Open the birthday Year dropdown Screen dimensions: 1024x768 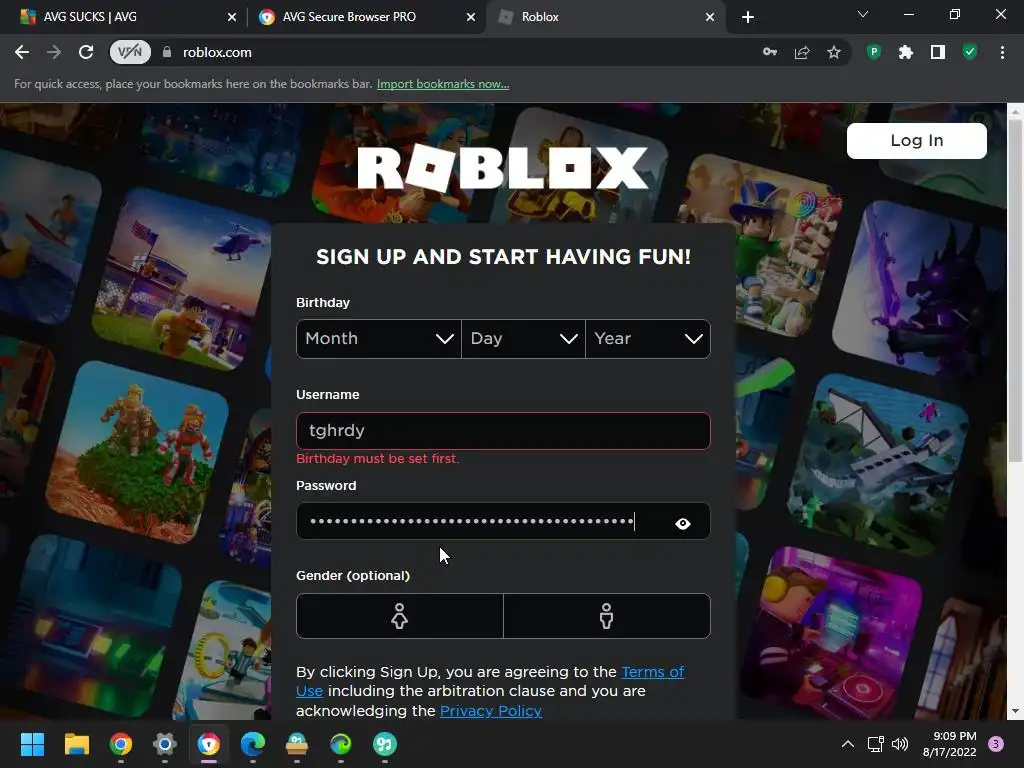[648, 339]
